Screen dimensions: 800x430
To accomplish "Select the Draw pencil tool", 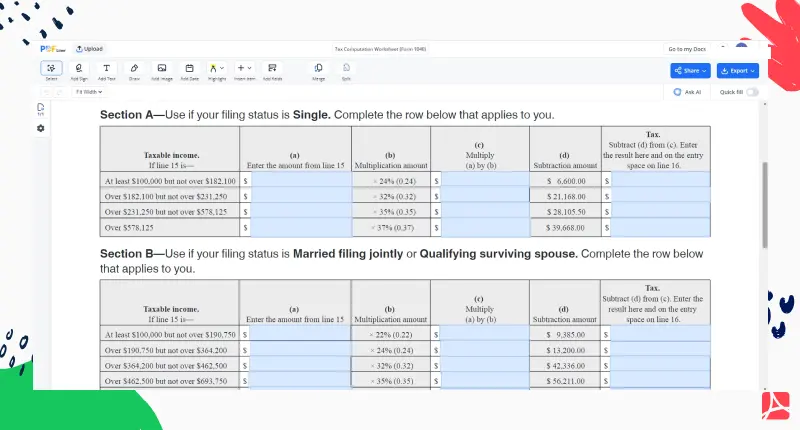I will 134,71.
